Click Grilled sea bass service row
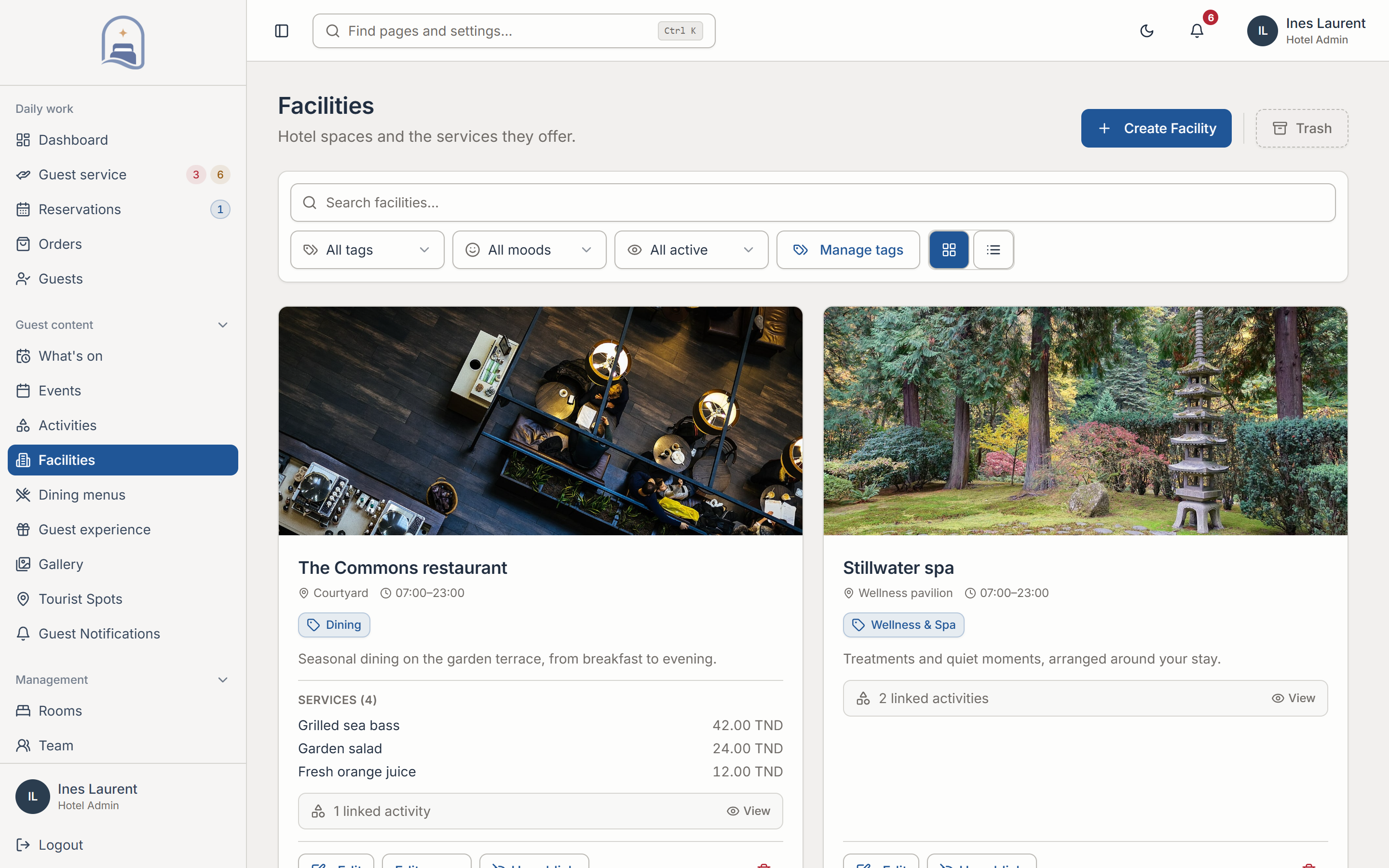1389x868 pixels. (540, 726)
